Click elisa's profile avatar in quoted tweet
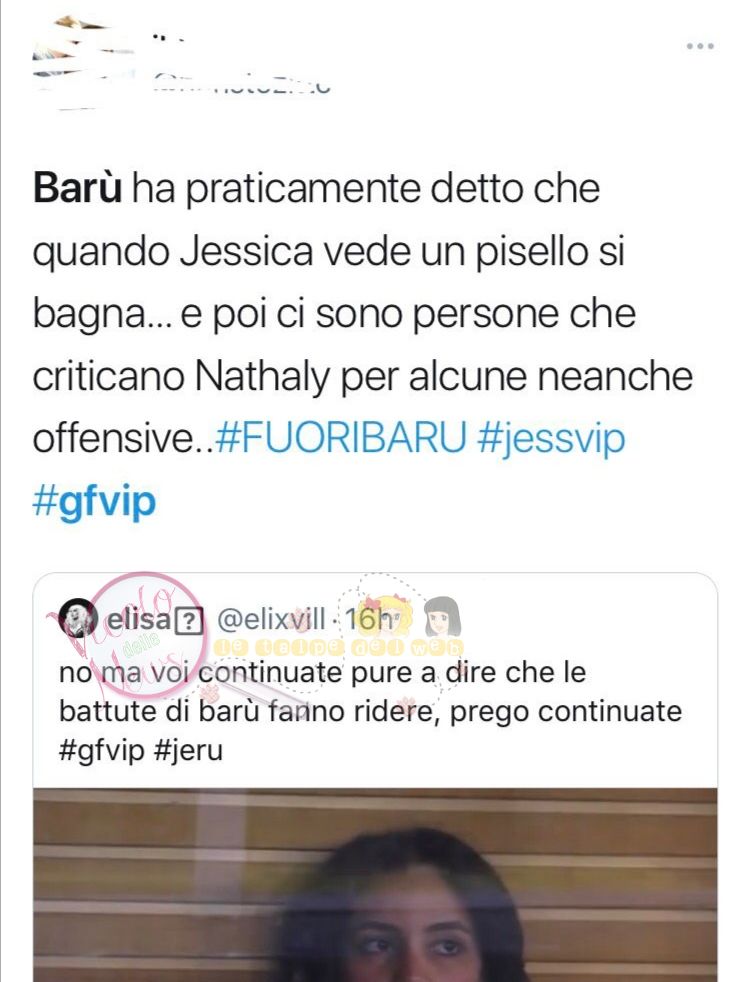This screenshot has height=982, width=750. [x=78, y=619]
